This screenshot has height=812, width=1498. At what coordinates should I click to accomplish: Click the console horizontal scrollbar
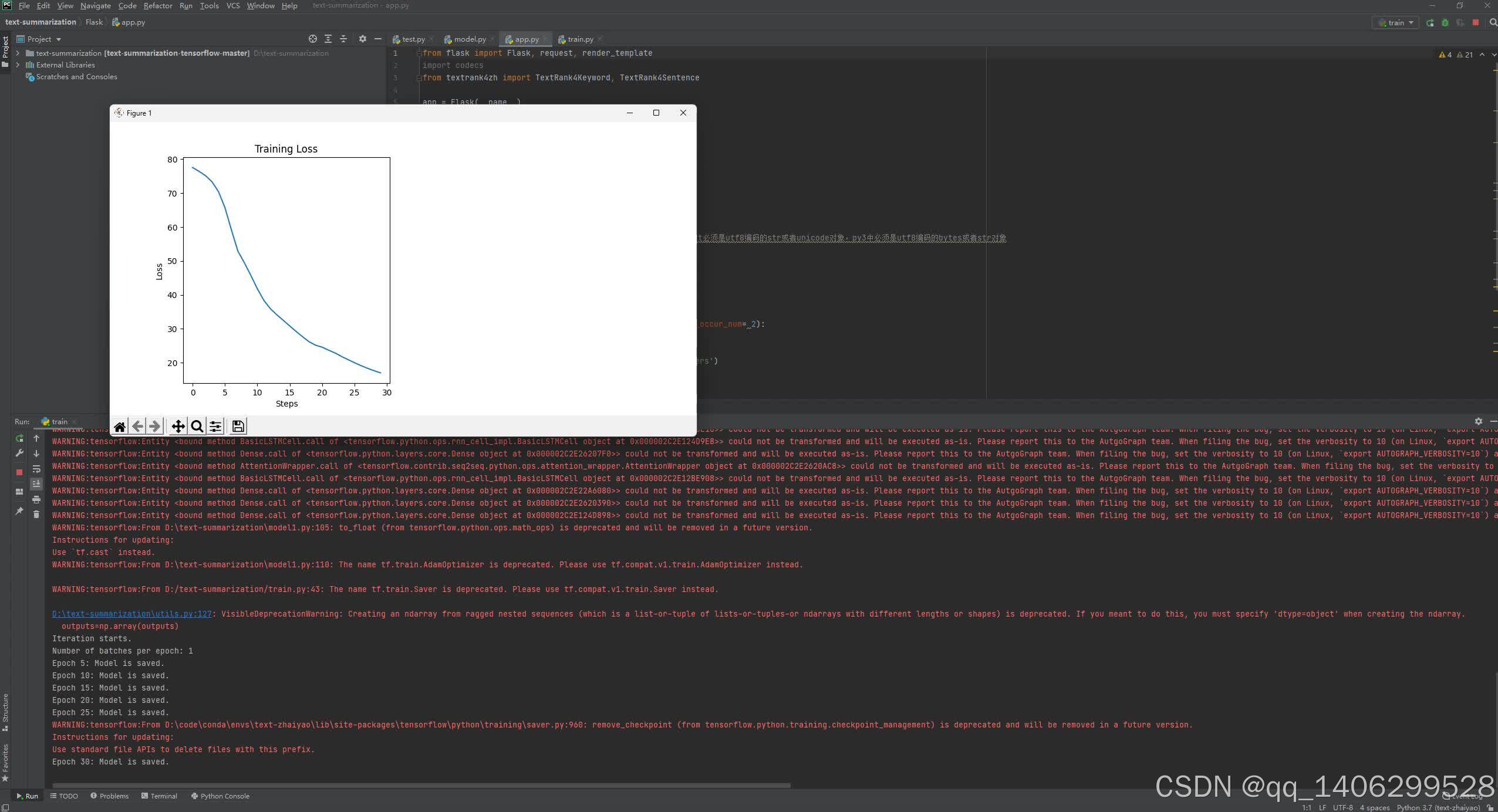coord(421,785)
